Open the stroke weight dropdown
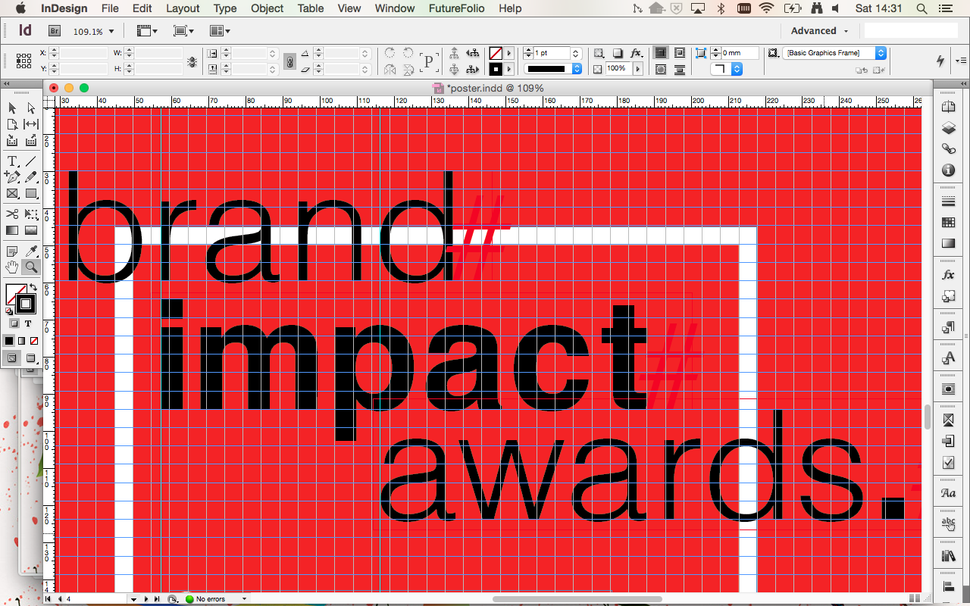 576,52
